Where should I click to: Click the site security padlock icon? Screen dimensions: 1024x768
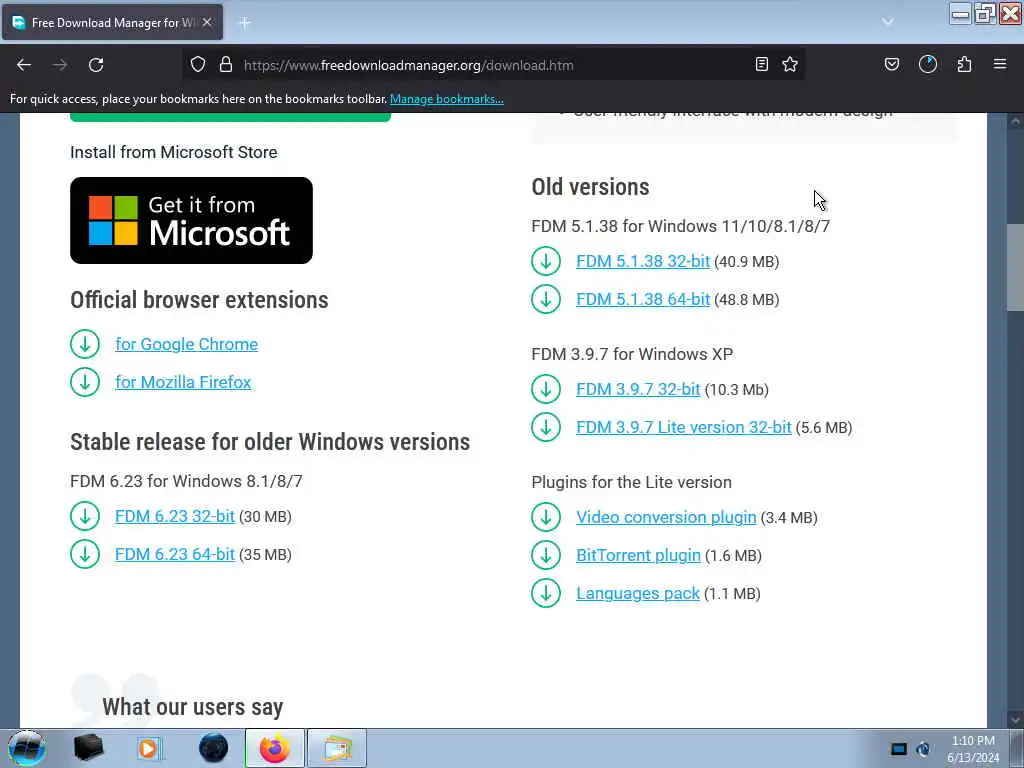tap(226, 65)
